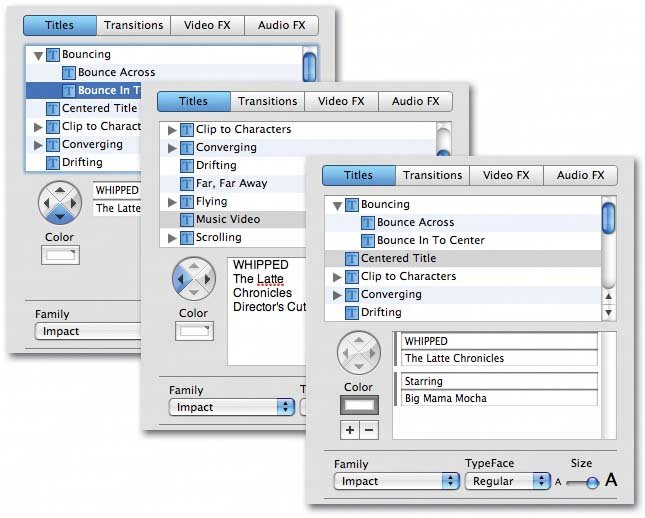
Task: Click the large A size icon
Action: (x=611, y=481)
